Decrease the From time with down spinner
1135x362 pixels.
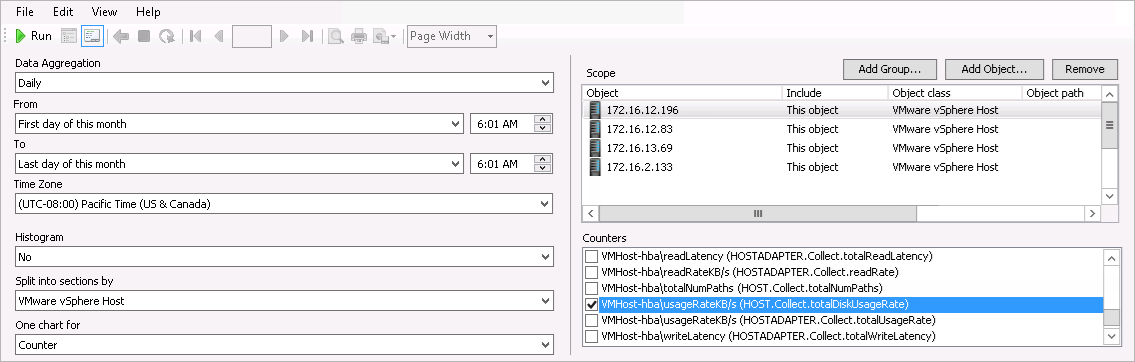[x=542, y=128]
